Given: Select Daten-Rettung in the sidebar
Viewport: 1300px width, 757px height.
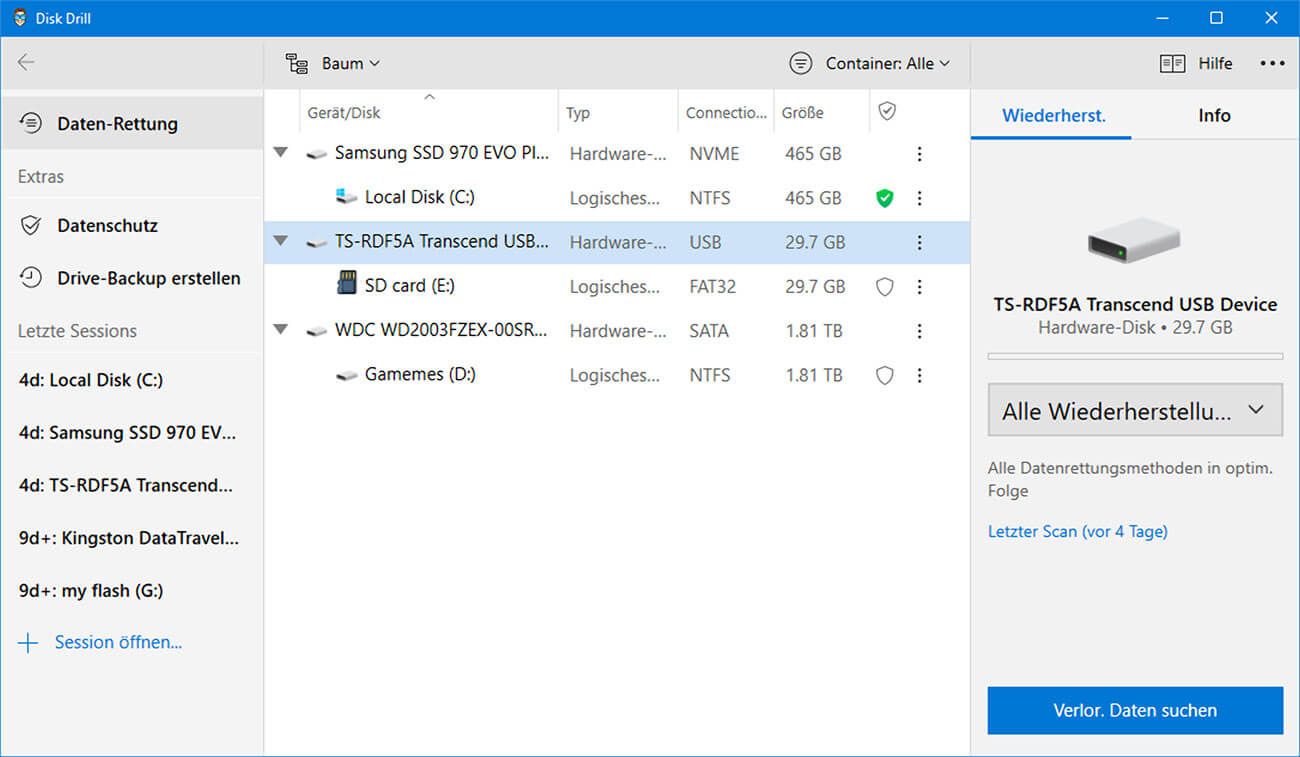Looking at the screenshot, I should click(x=132, y=123).
